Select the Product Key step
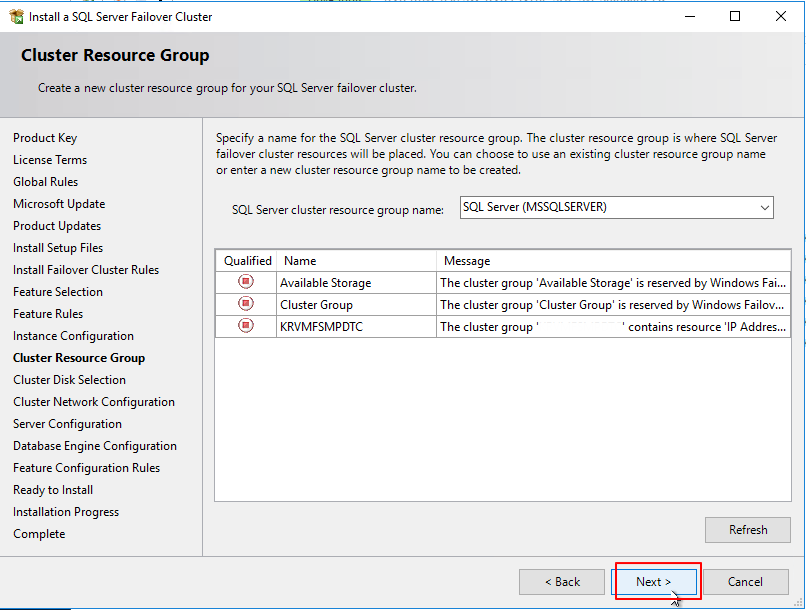 (x=45, y=138)
